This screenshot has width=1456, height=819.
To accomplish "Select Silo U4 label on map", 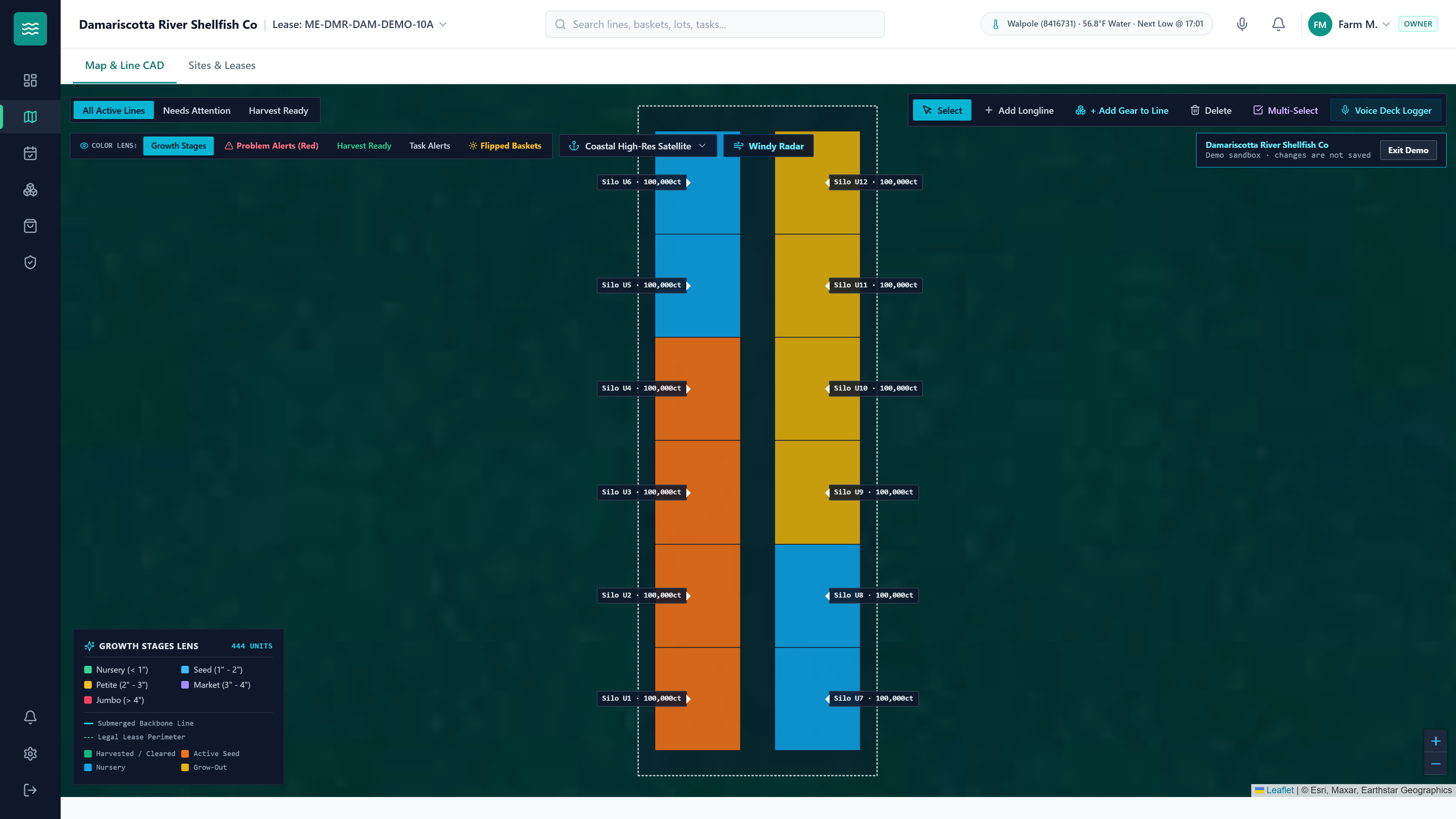I will tap(642, 388).
